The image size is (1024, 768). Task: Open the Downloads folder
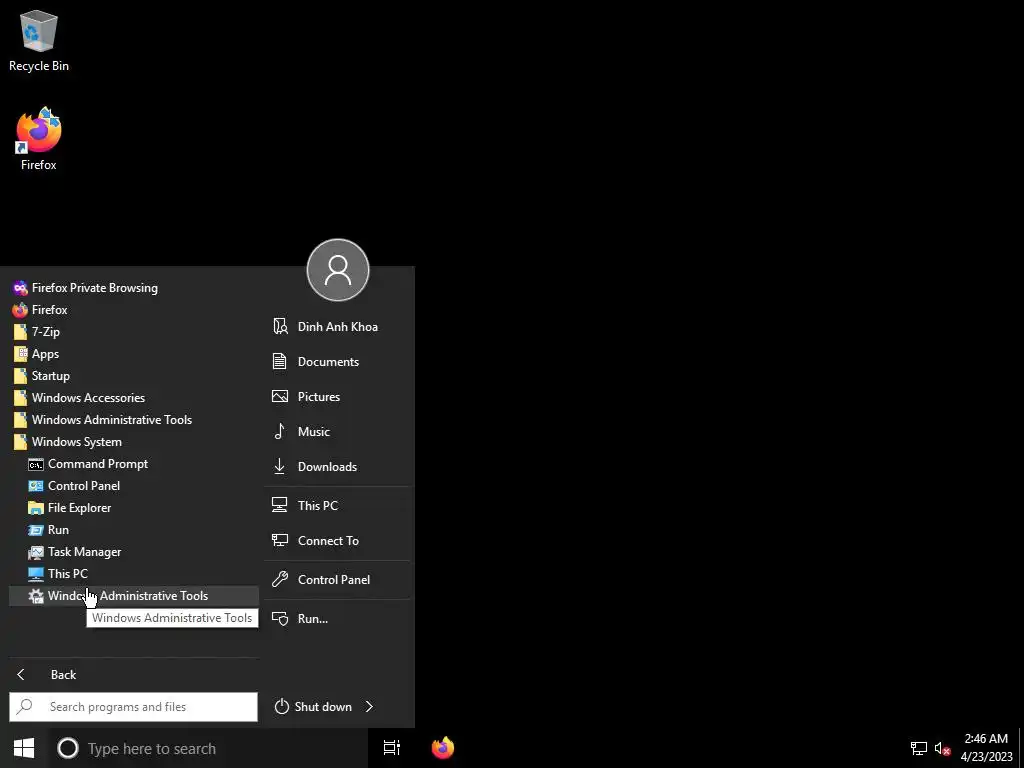(x=338, y=466)
